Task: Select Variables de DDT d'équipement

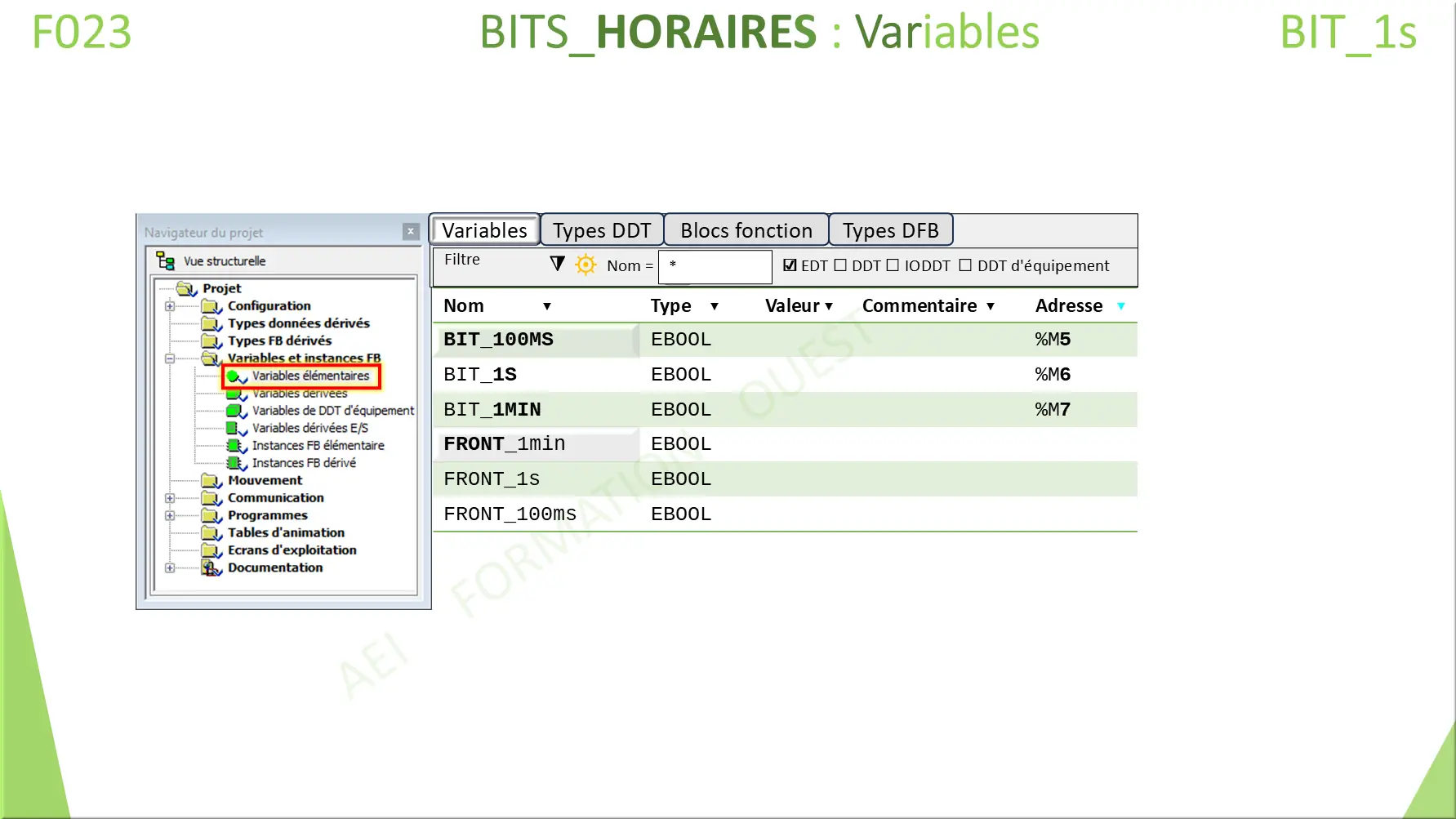Action: point(332,411)
